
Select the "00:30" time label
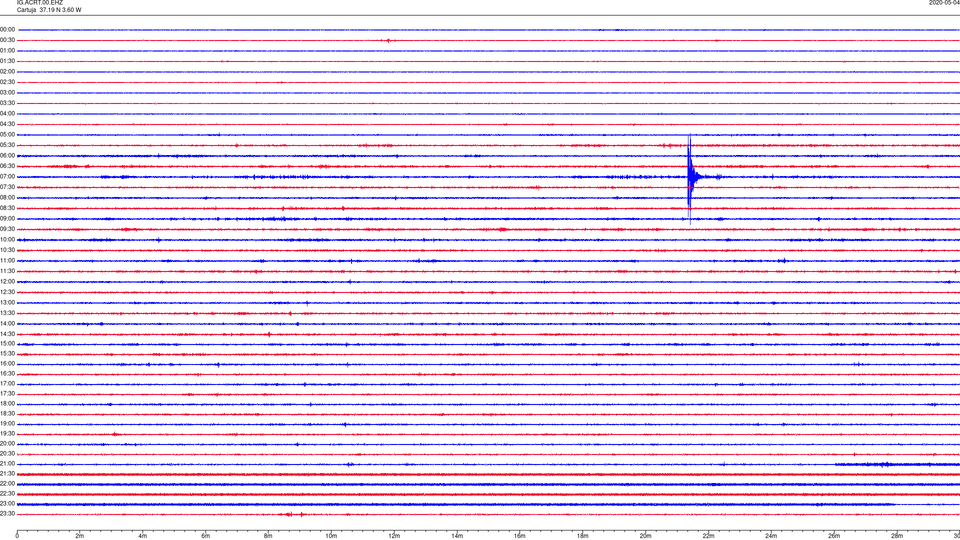pyautogui.click(x=7, y=40)
